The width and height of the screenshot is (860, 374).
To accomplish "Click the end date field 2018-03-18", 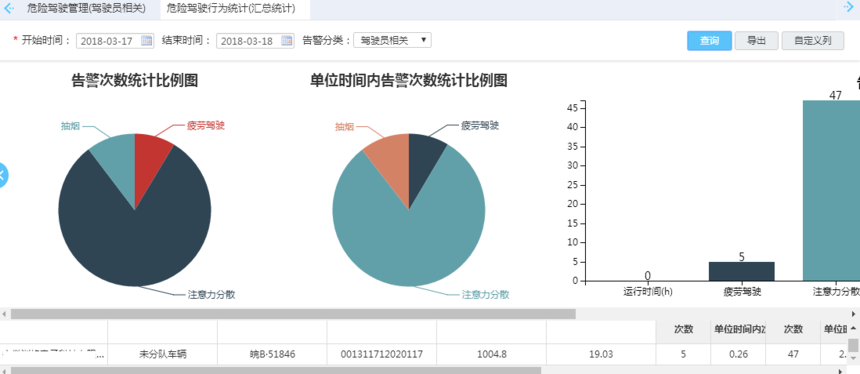I will pyautogui.click(x=255, y=41).
